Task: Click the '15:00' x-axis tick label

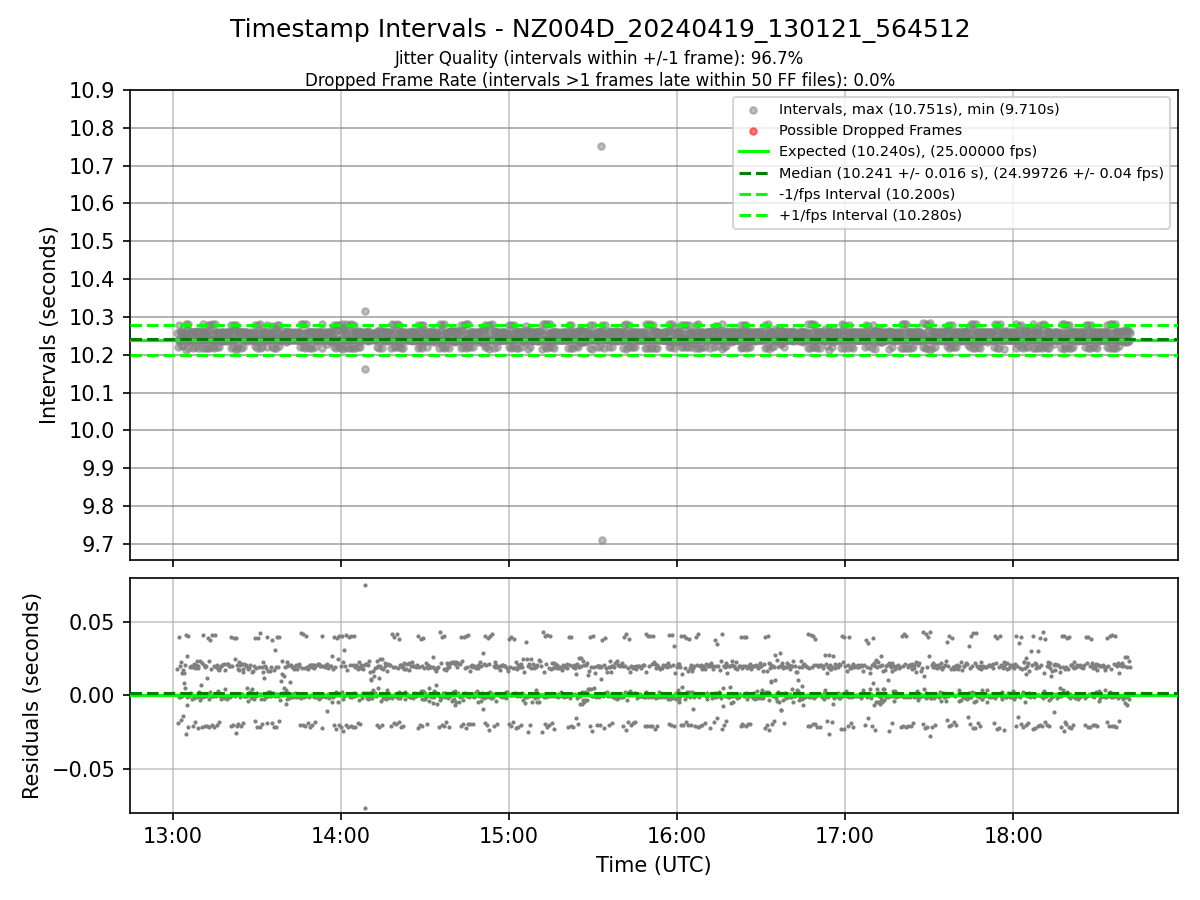Action: point(509,835)
